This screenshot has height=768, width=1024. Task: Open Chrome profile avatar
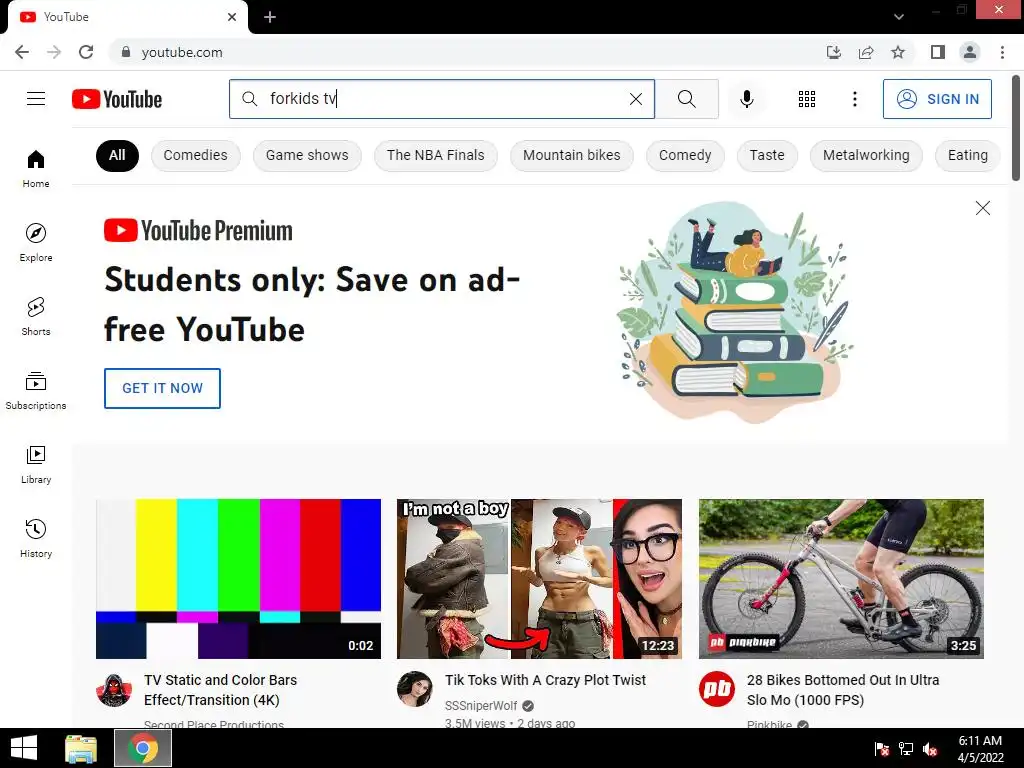click(x=970, y=52)
